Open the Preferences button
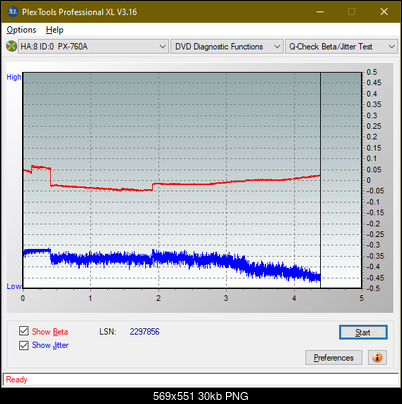 tap(333, 358)
